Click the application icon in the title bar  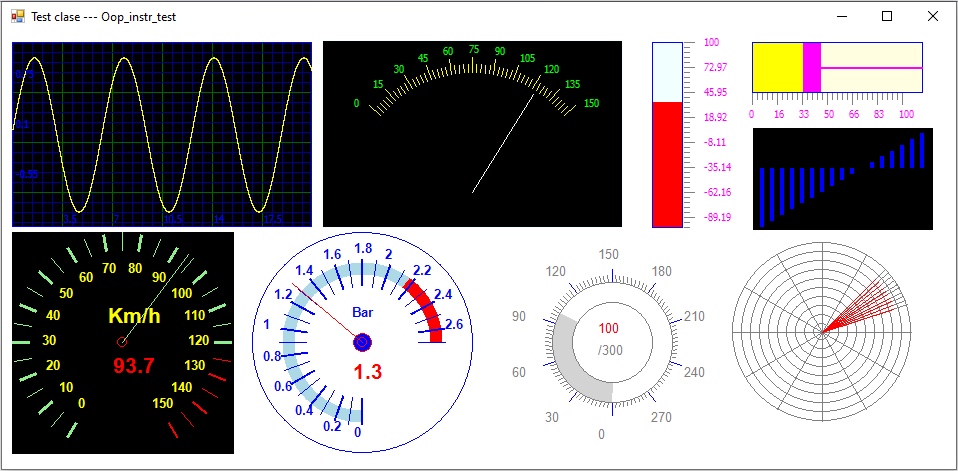[x=17, y=16]
